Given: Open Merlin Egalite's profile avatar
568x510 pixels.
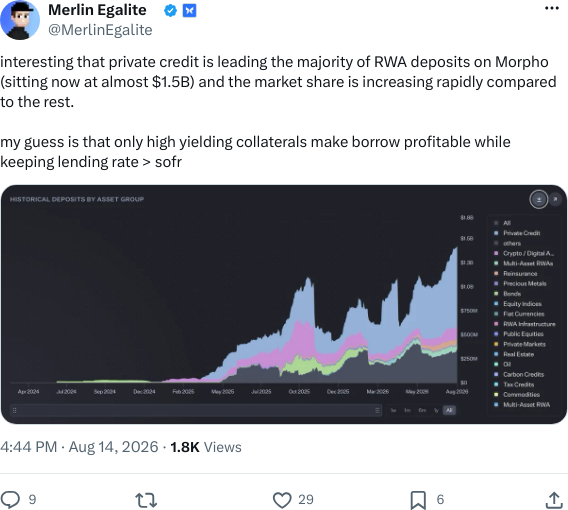Looking at the screenshot, I should coord(20,20).
